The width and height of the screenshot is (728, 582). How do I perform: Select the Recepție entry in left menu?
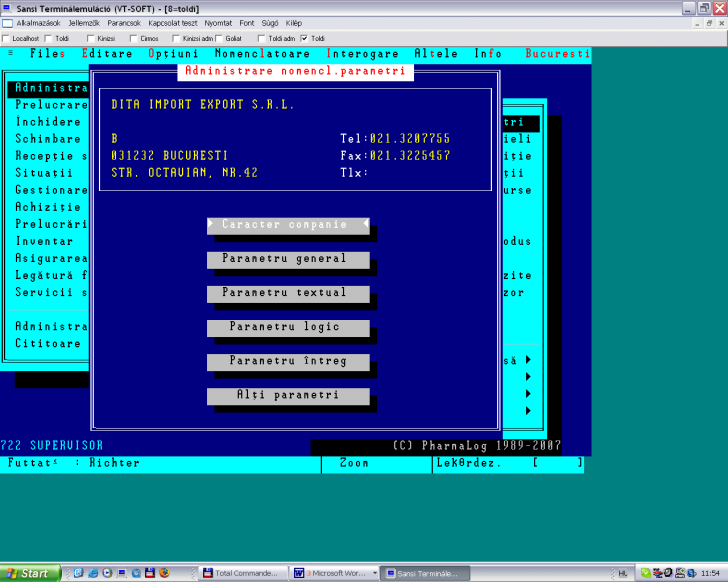pos(51,156)
